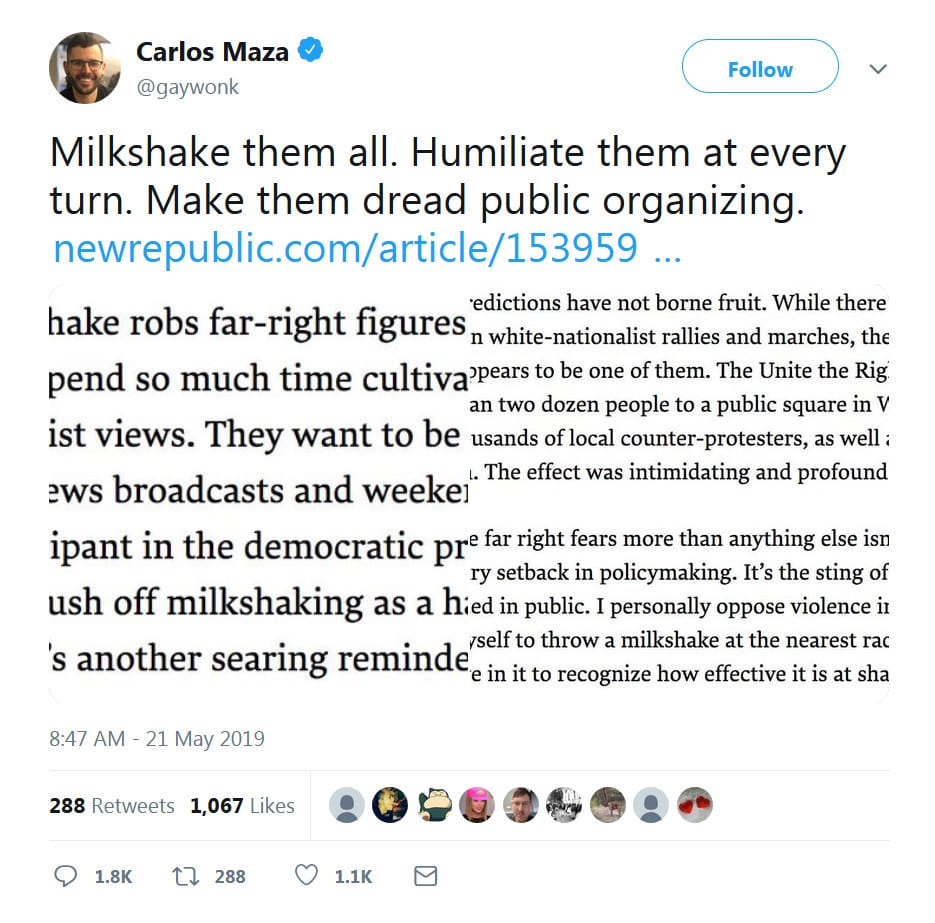Open Carlos Maza's profile picture

(x=85, y=68)
